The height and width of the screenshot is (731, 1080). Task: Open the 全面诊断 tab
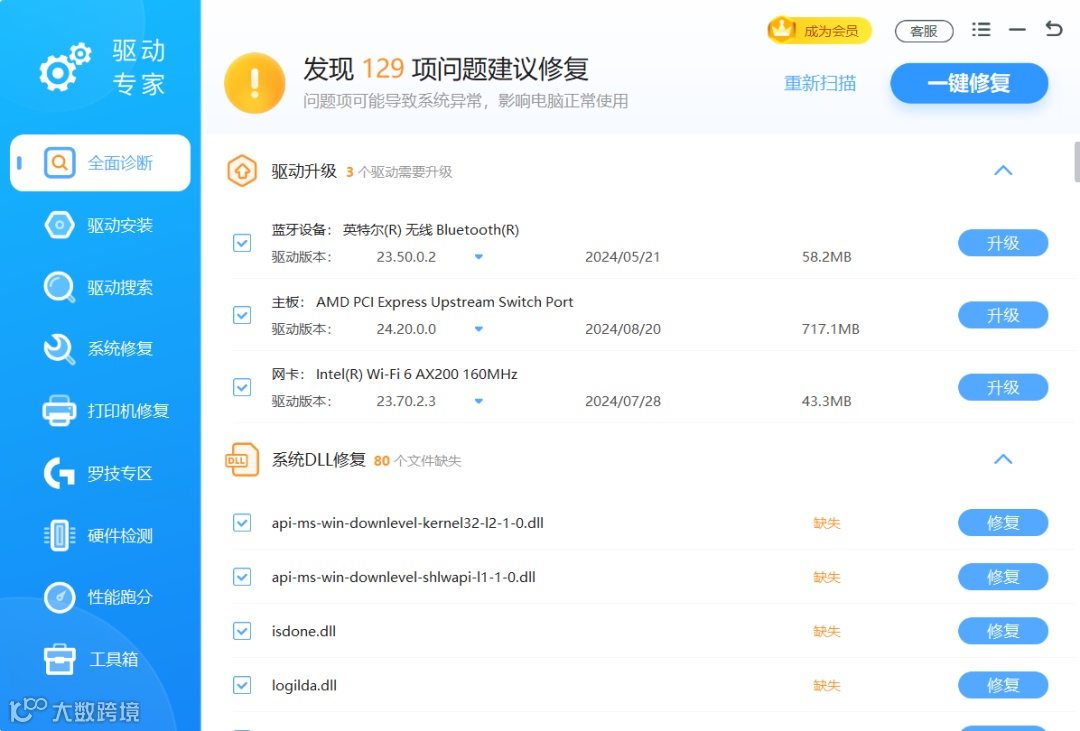tap(101, 163)
